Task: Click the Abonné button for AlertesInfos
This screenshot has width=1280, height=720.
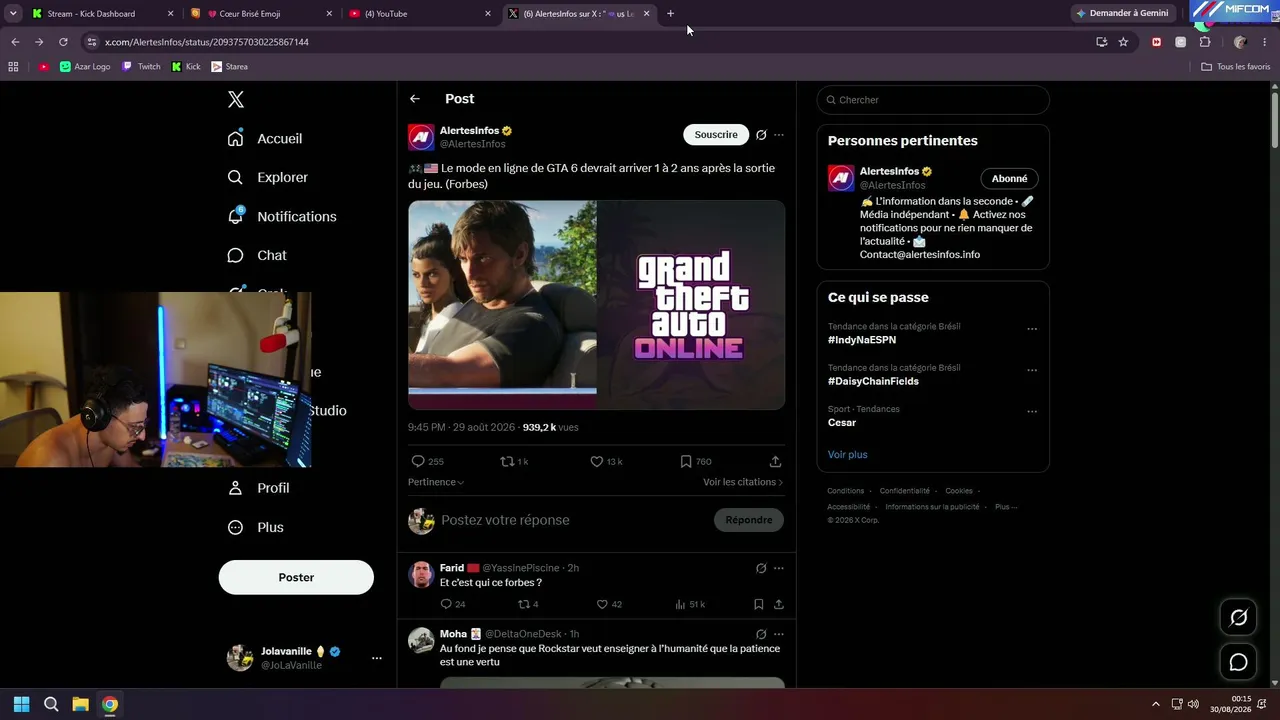Action: point(1009,179)
